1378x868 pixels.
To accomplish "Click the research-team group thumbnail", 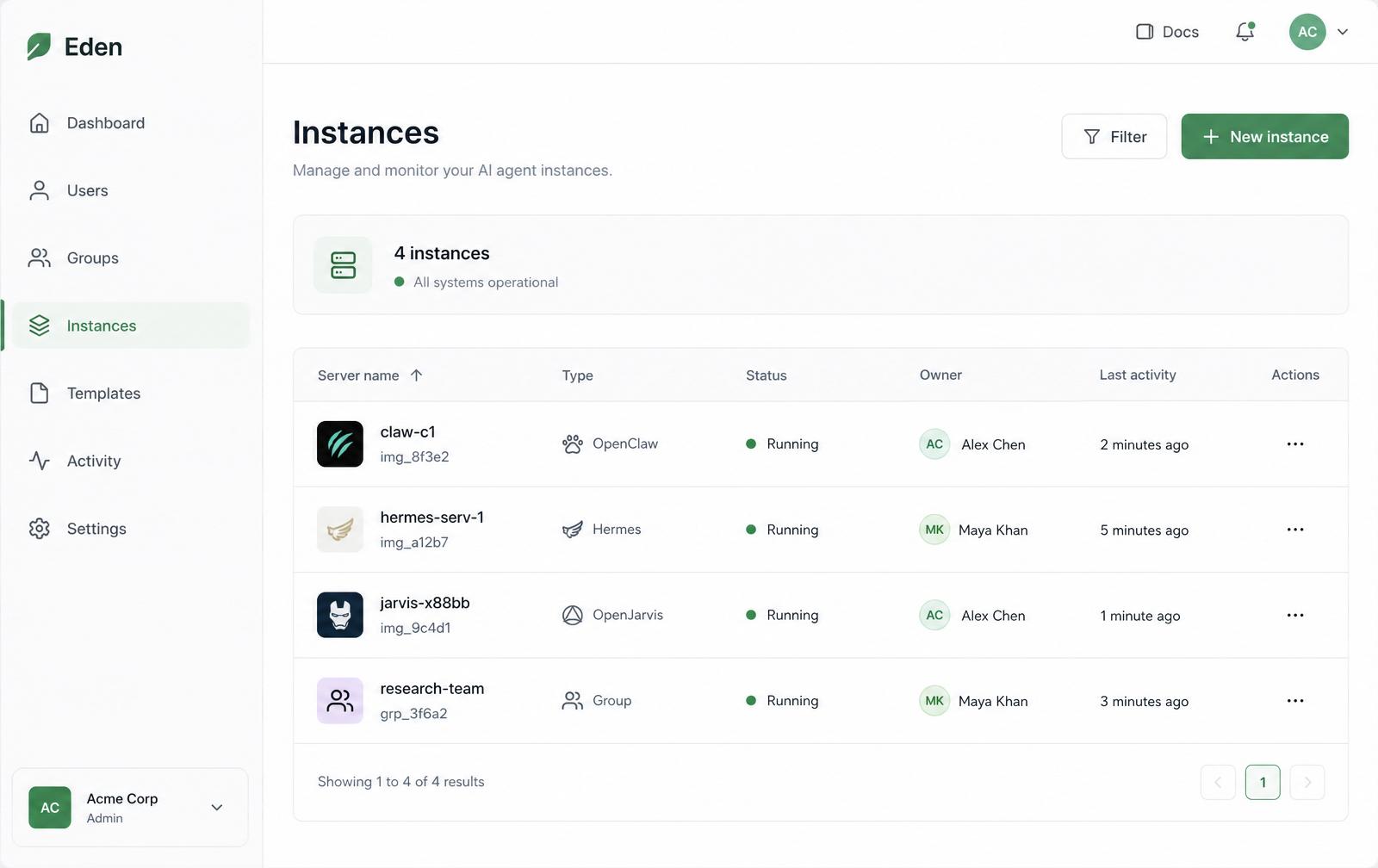I will (x=340, y=701).
